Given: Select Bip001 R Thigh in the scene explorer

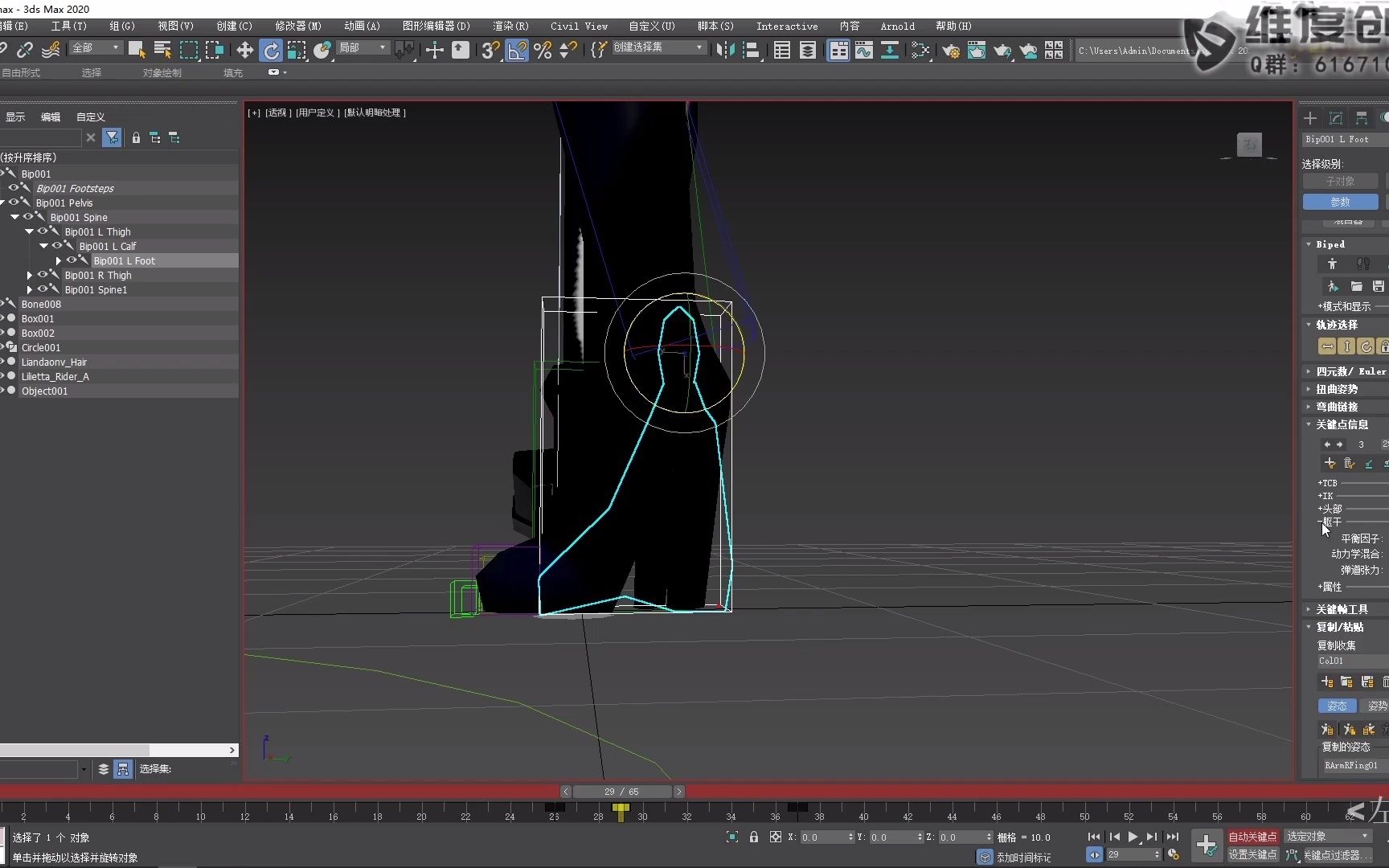Looking at the screenshot, I should coord(98,275).
